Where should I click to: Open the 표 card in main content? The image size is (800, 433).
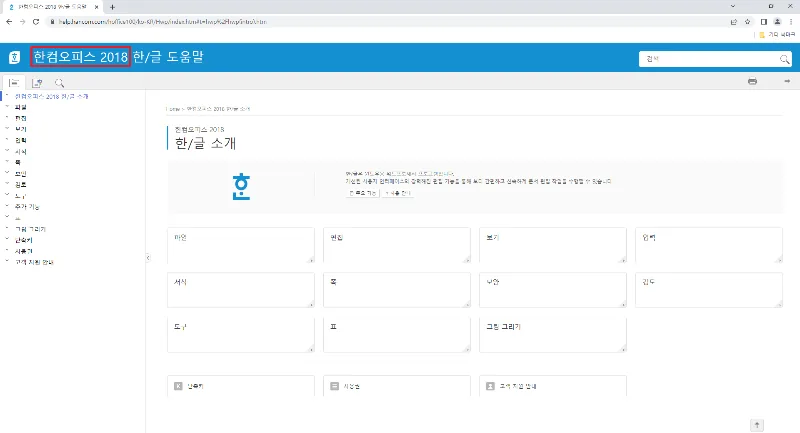(397, 335)
